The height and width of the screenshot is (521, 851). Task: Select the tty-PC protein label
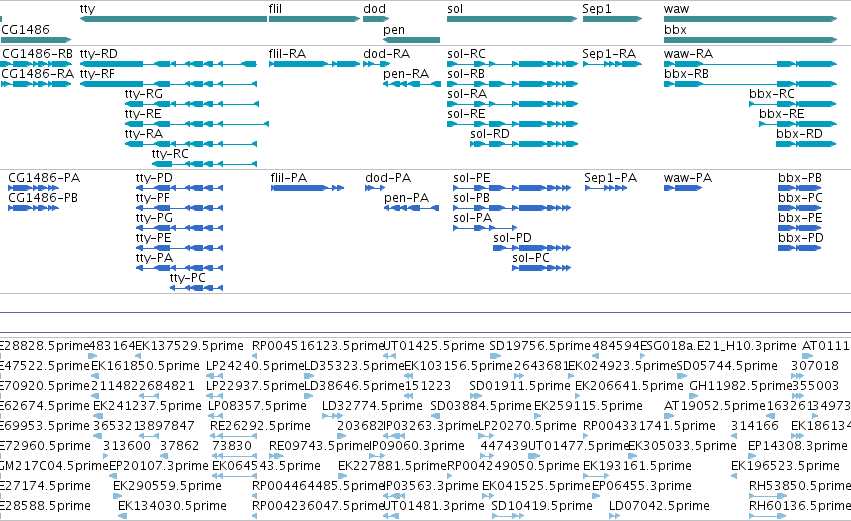click(x=187, y=278)
